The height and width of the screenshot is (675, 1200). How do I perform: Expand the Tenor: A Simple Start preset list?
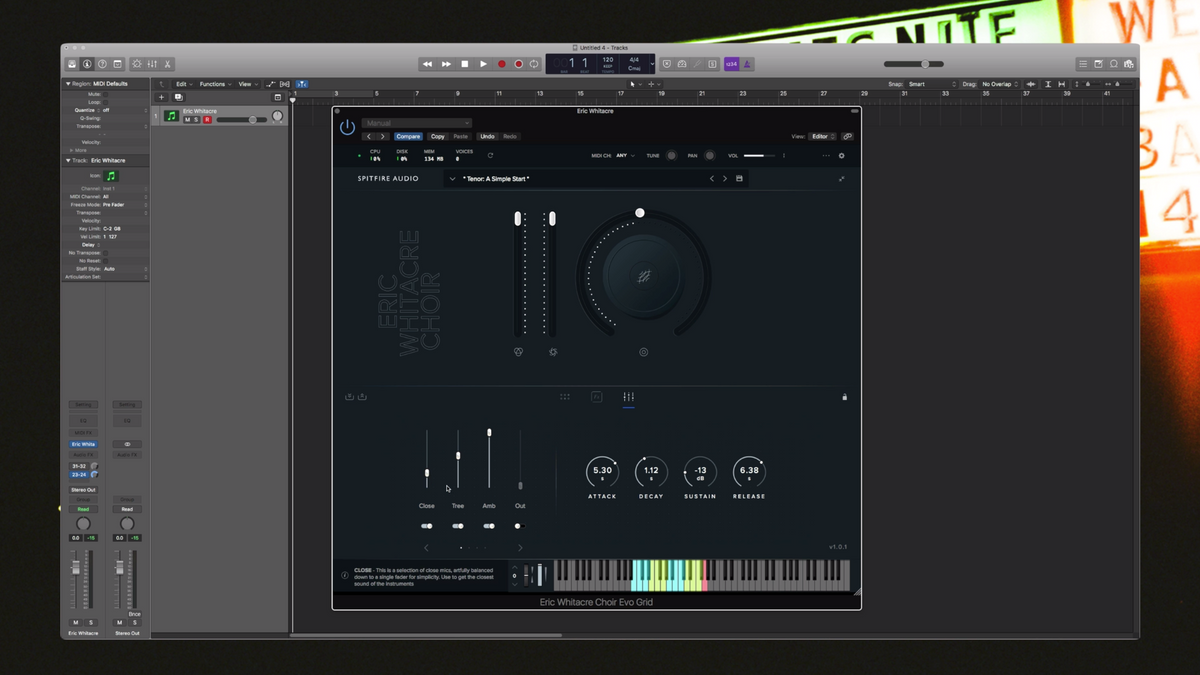pyautogui.click(x=452, y=179)
